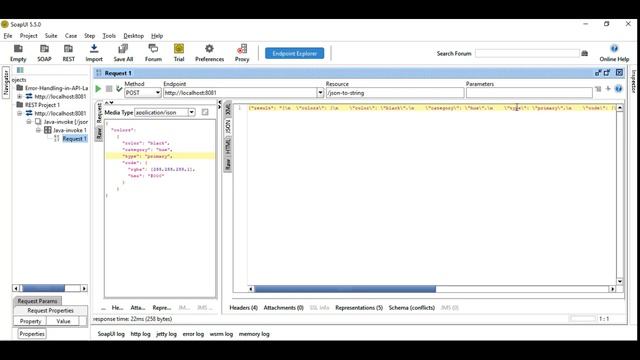This screenshot has width=640, height=360.
Task: Open the Case menu
Action: tap(71, 36)
